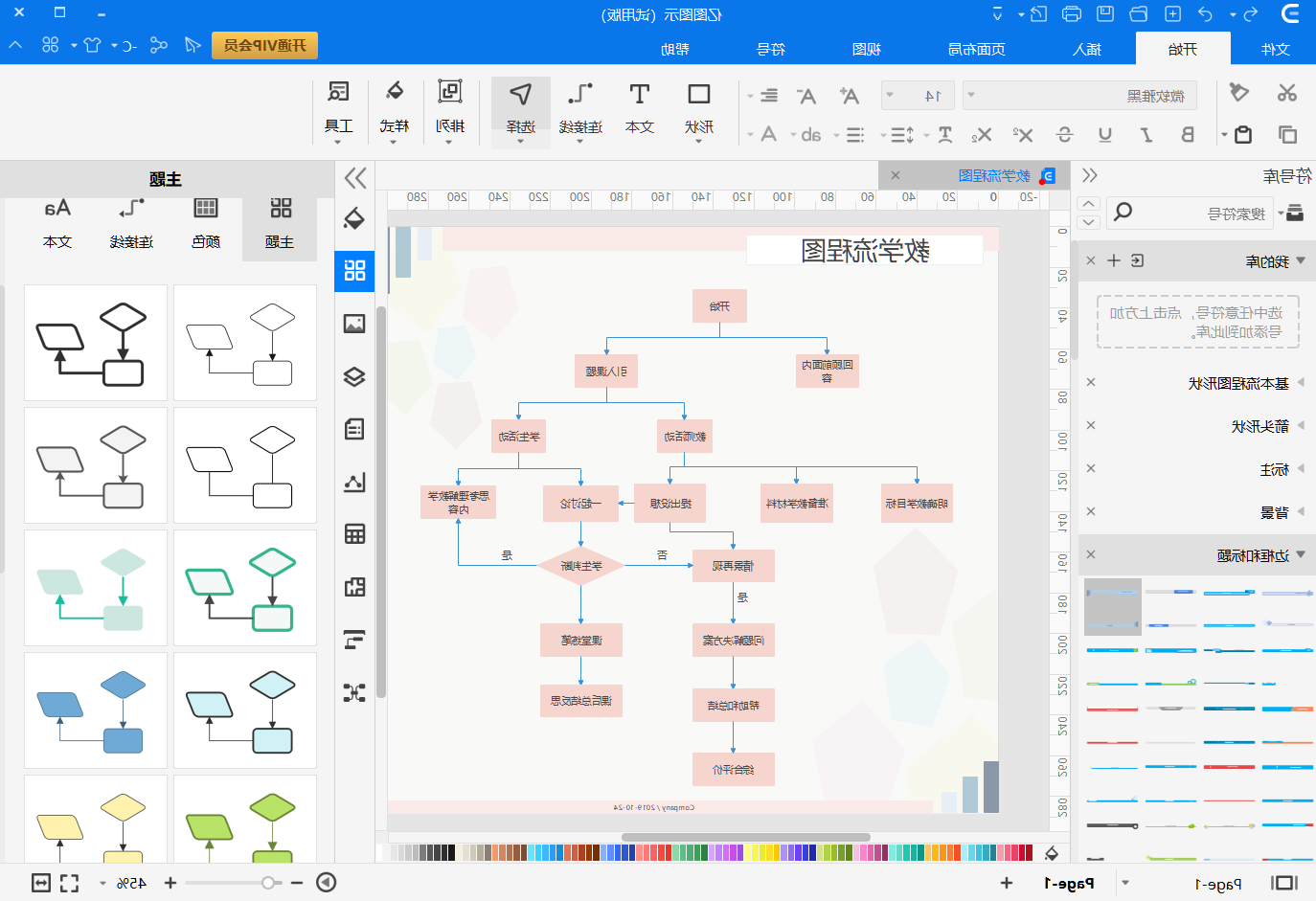
Task: Switch to the 帮助 ribbon tab
Action: coord(674,49)
